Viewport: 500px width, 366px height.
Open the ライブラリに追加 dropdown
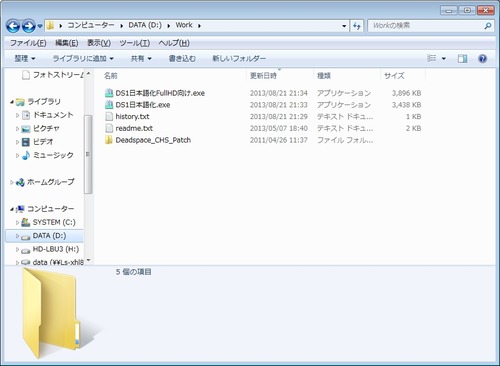click(83, 59)
